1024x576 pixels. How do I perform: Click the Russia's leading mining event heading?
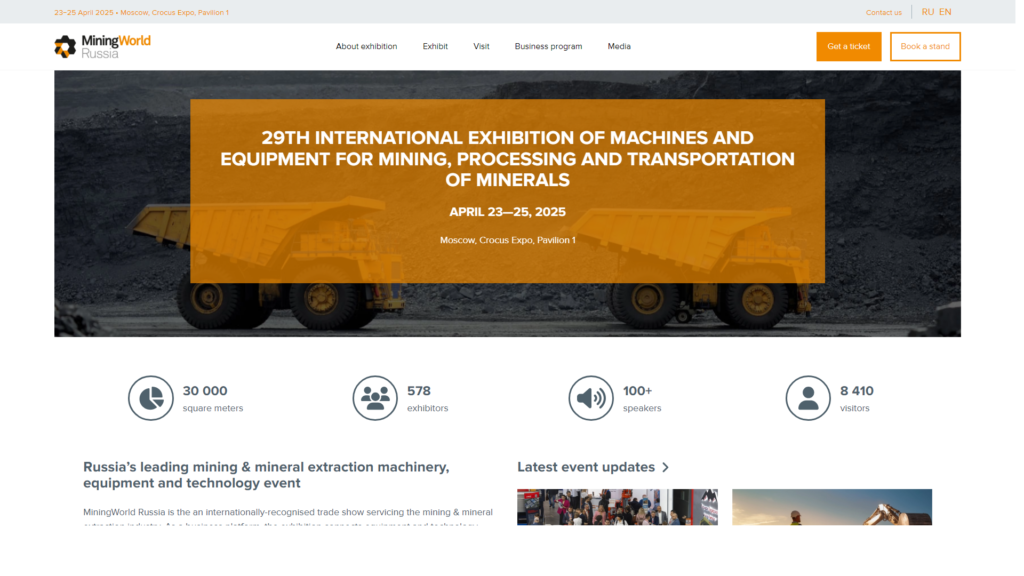coord(266,475)
